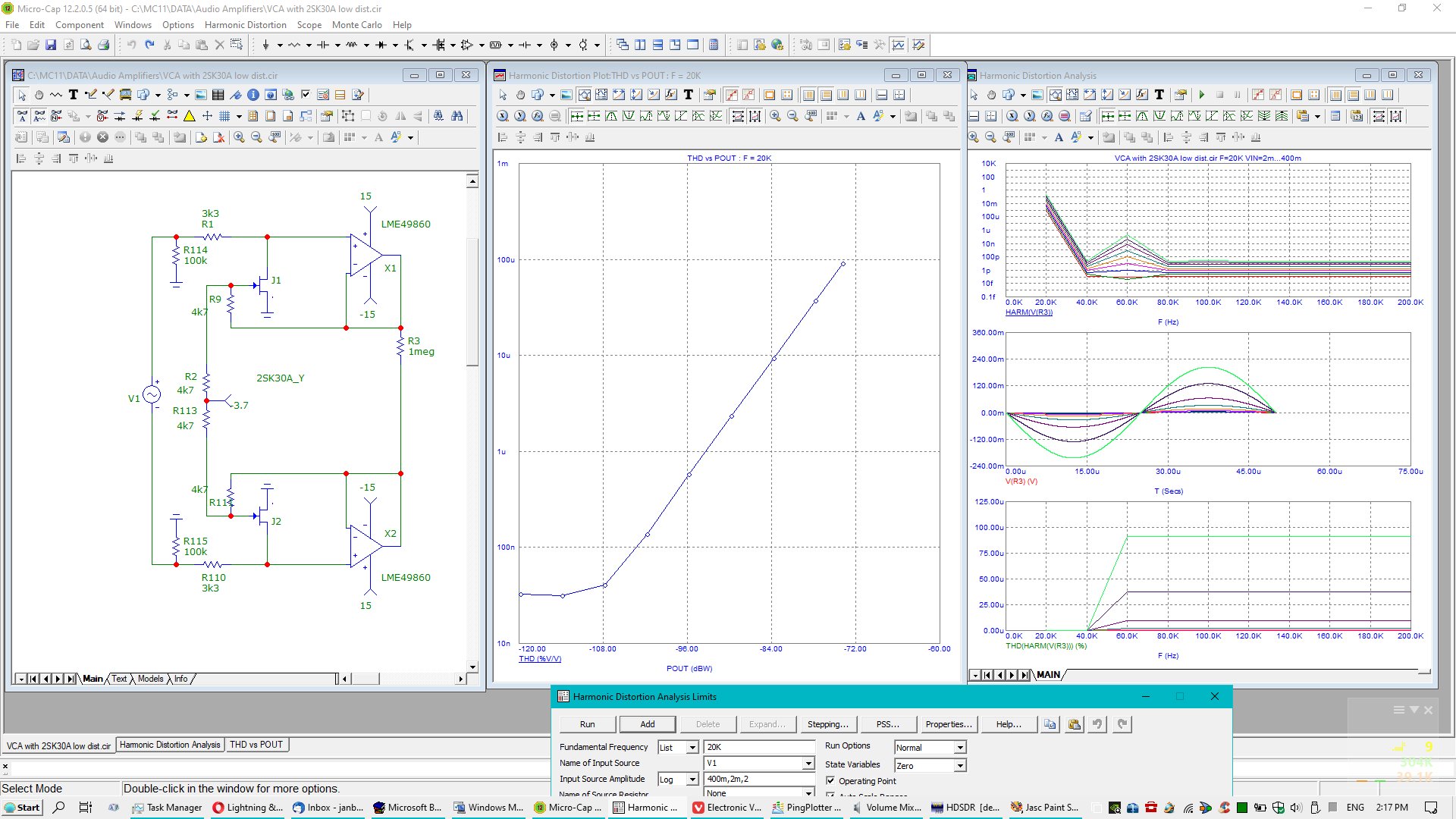
Task: Click schematic vertical scrollbar thumb
Action: pos(472,302)
